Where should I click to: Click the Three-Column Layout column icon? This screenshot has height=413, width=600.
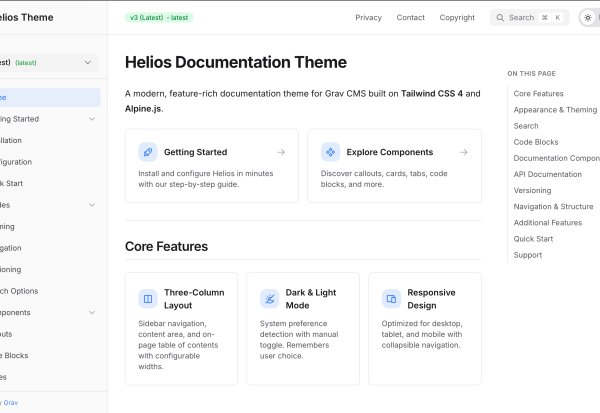[148, 299]
